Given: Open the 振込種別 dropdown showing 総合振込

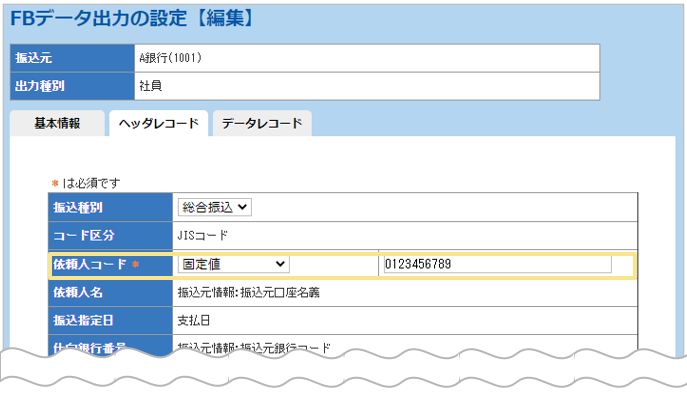Looking at the screenshot, I should click(x=215, y=207).
